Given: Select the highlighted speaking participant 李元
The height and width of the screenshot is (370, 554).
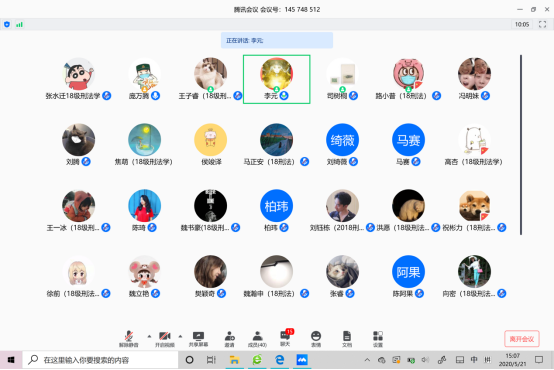Looking at the screenshot, I should coord(277,79).
